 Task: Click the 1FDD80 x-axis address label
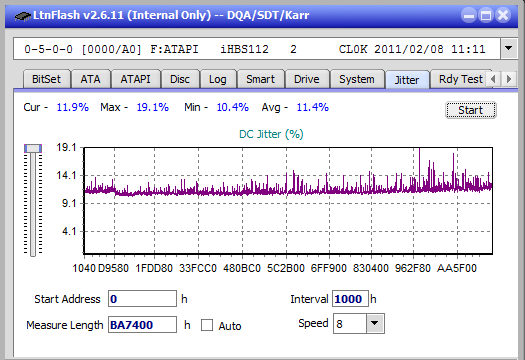[154, 268]
